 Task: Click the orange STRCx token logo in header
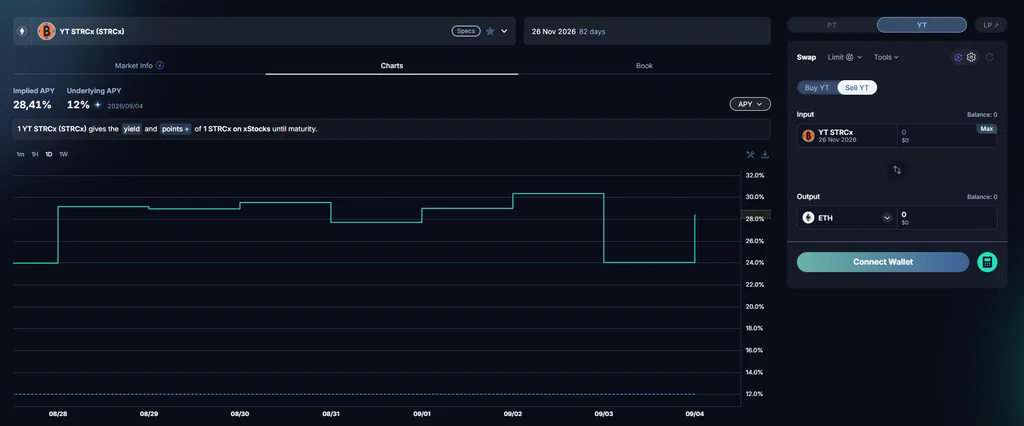(x=46, y=31)
